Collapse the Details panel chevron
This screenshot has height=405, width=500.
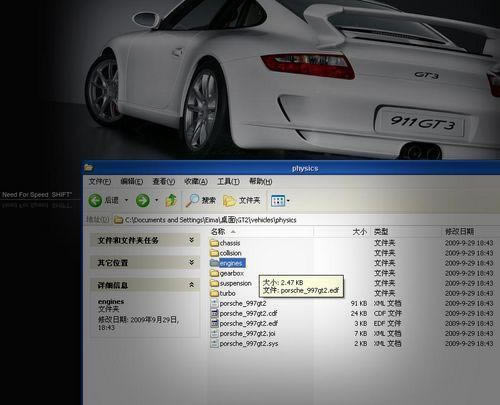(192, 285)
